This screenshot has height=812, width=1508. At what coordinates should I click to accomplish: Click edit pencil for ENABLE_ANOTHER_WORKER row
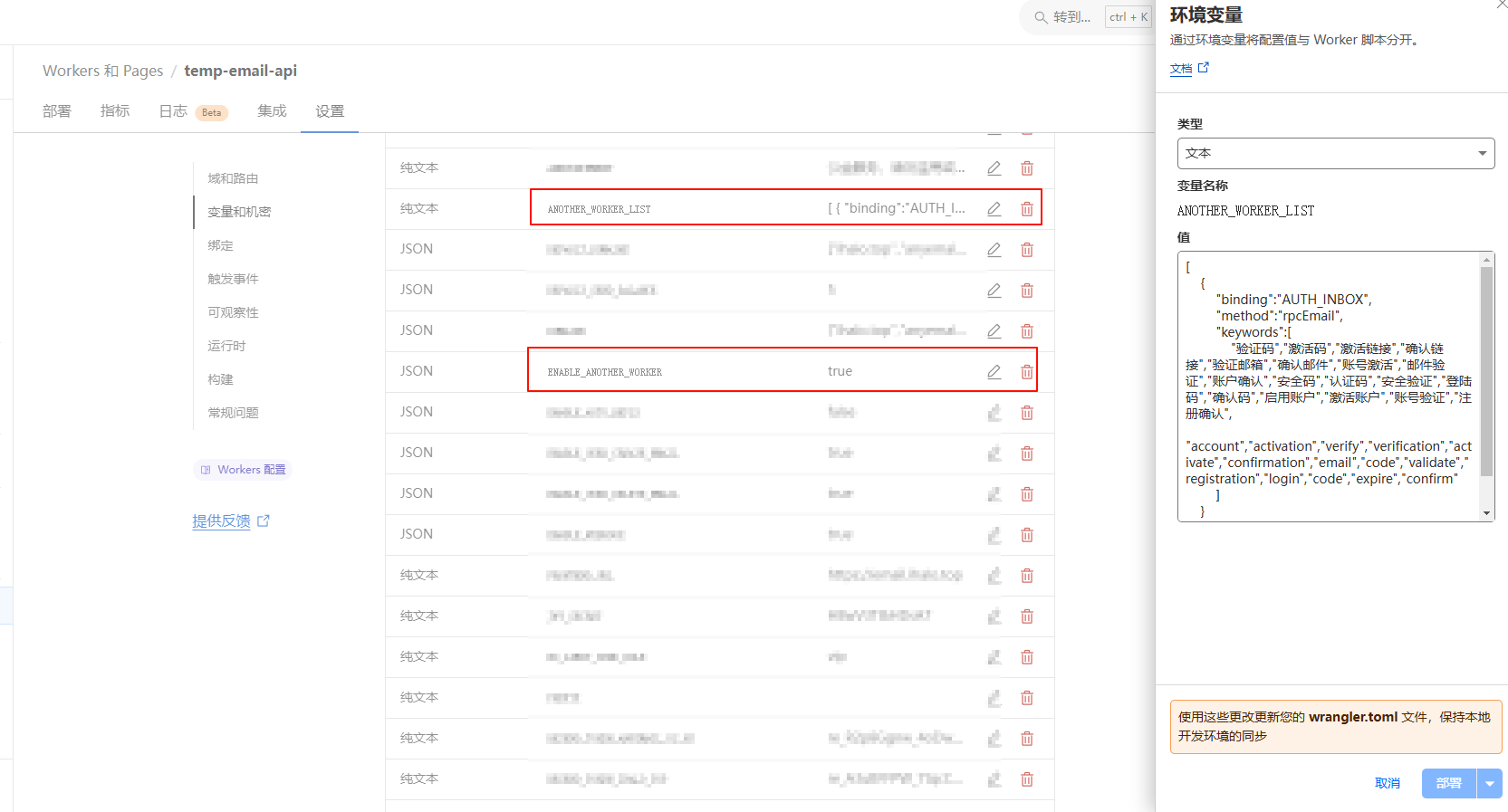994,372
